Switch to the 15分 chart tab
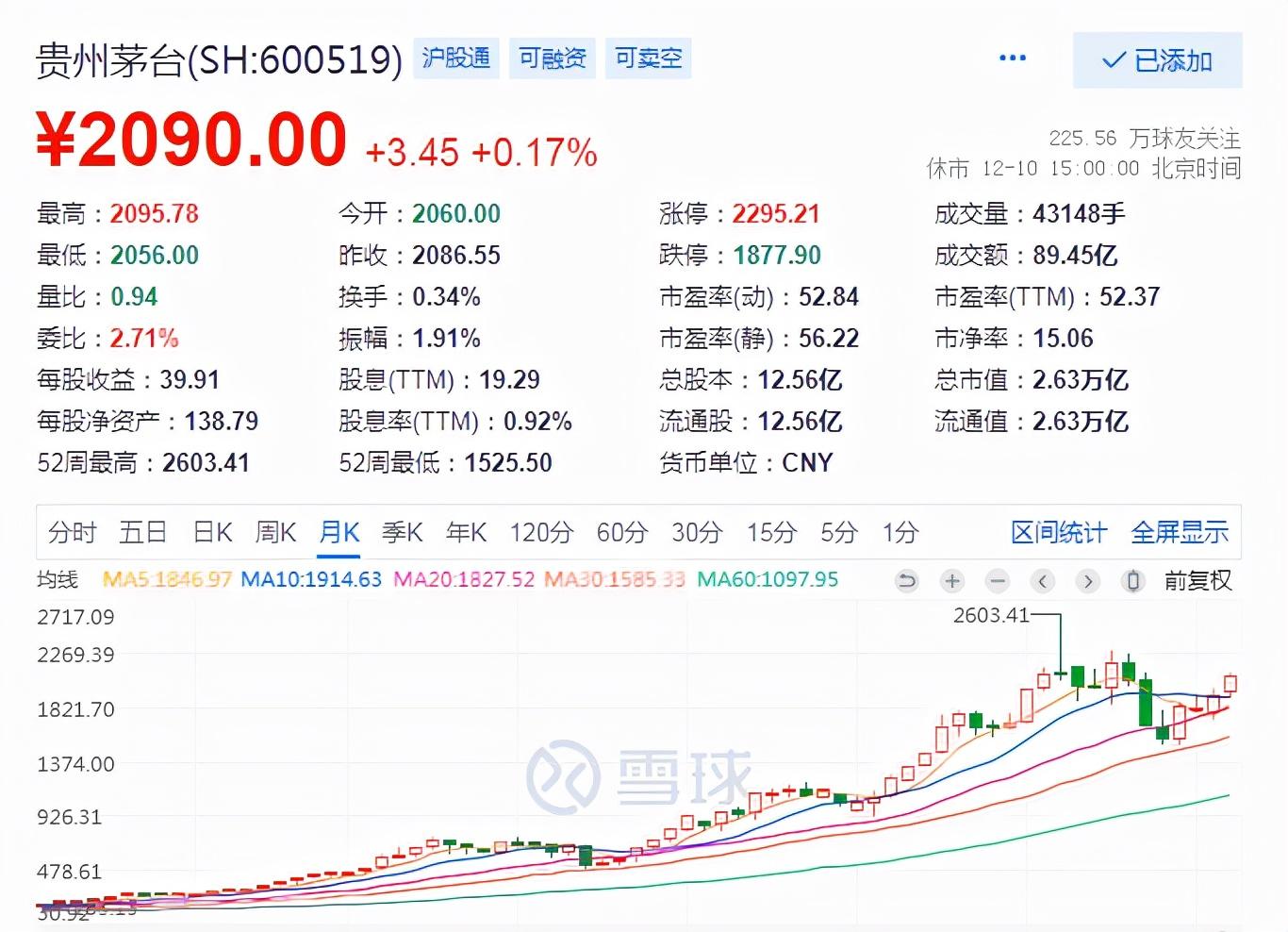The width and height of the screenshot is (1288, 932). point(771,533)
